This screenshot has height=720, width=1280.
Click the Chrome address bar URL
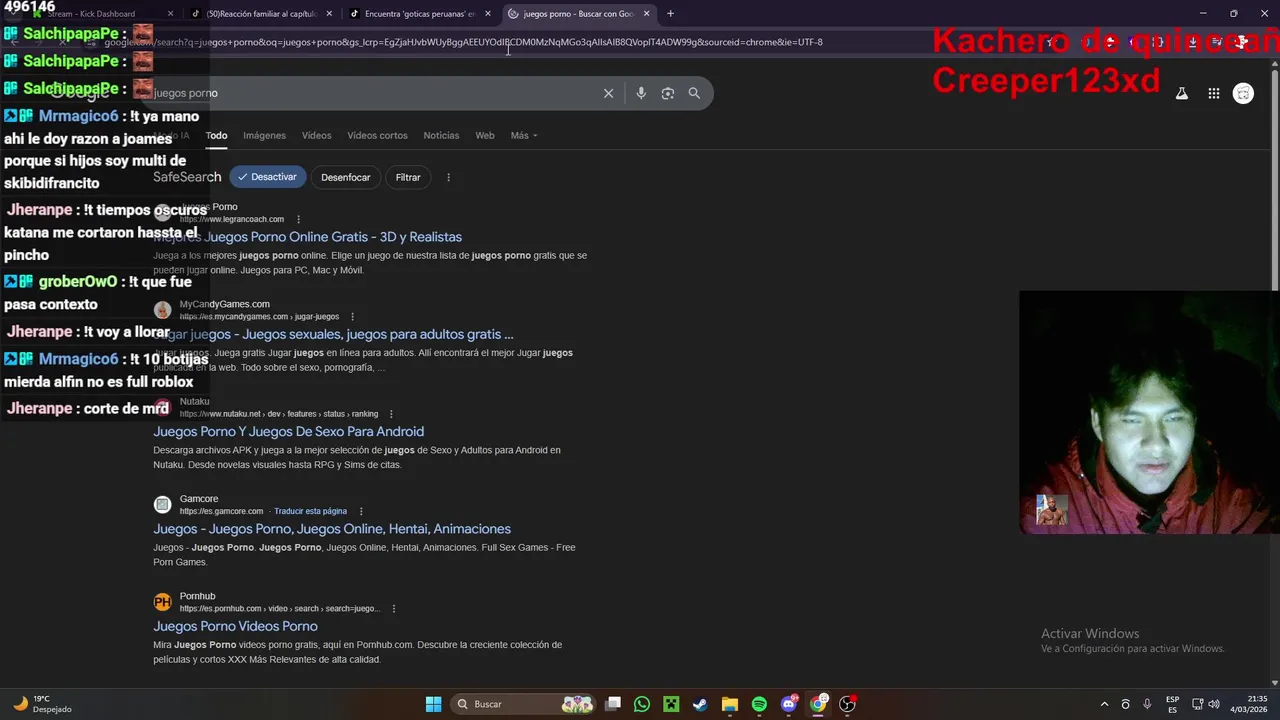pyautogui.click(x=463, y=42)
